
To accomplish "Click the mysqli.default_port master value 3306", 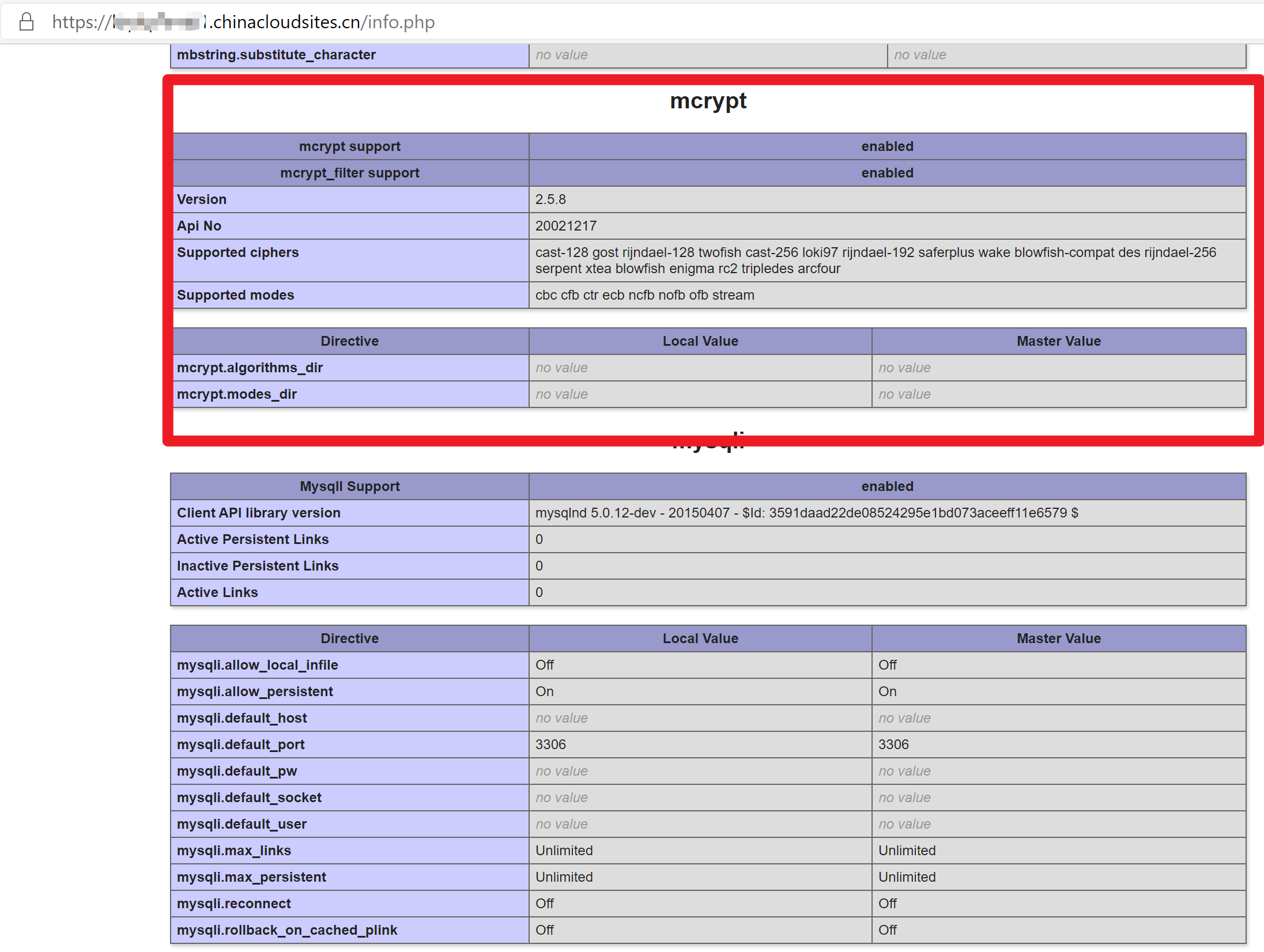I will click(893, 745).
